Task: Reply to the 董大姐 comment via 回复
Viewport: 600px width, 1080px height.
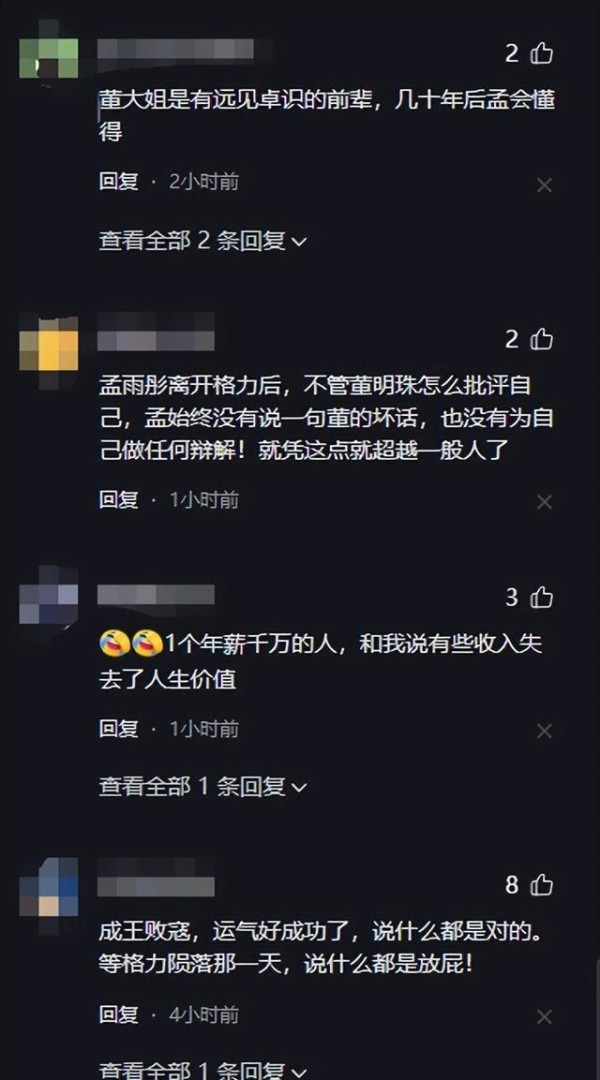Action: (x=118, y=182)
